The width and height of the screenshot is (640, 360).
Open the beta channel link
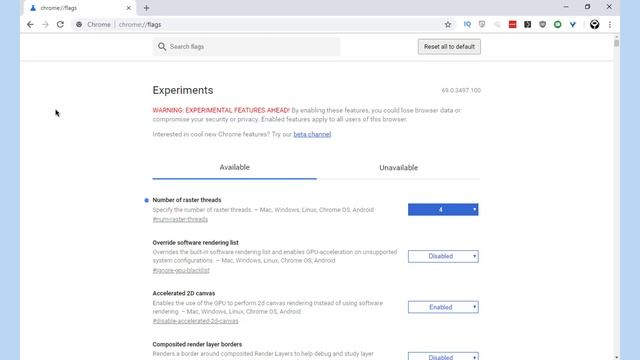312,134
